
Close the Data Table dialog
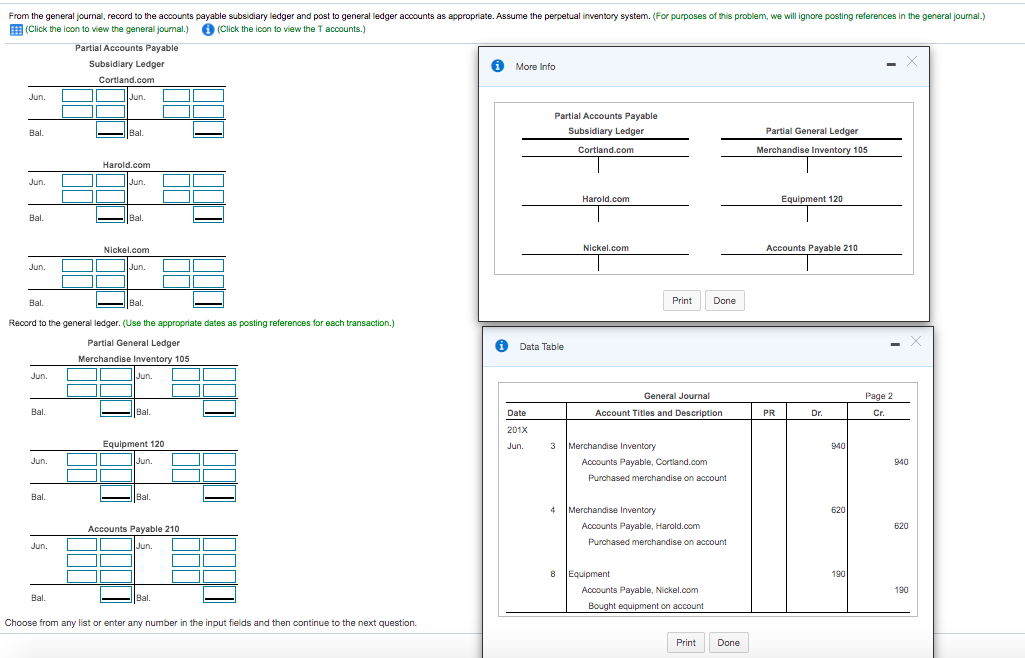coord(916,341)
